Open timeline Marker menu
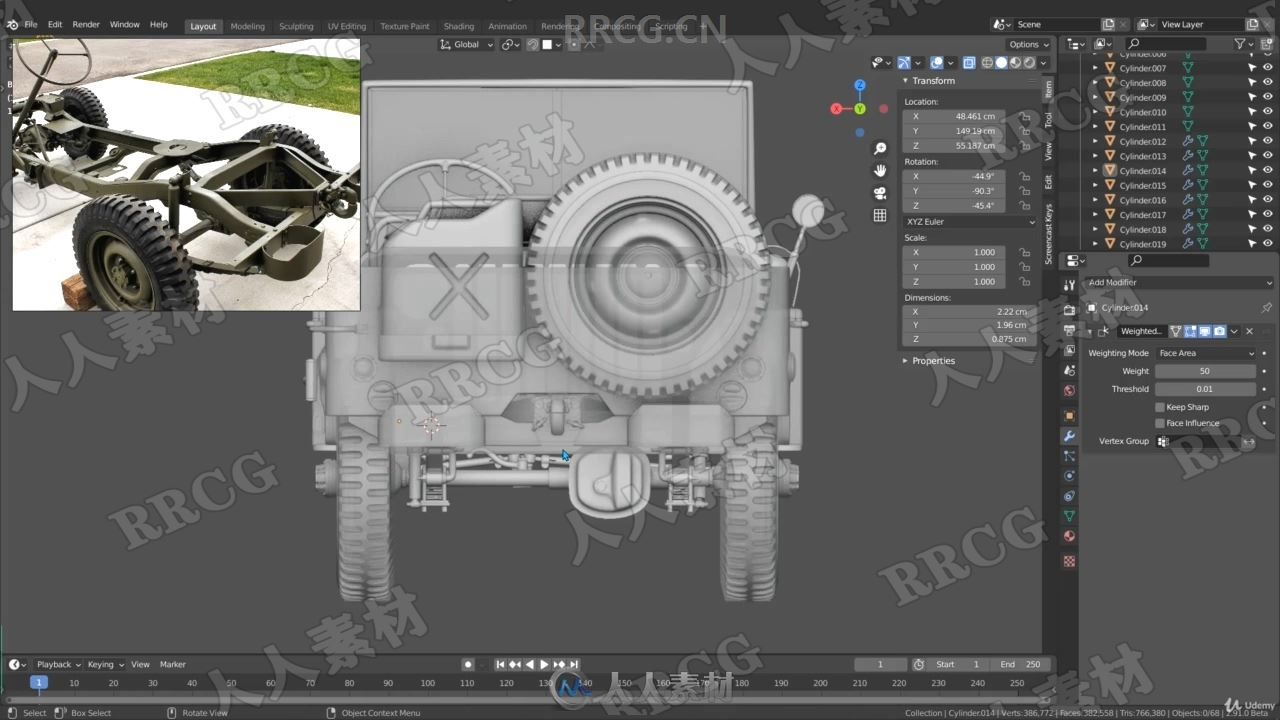1280x720 pixels. [173, 664]
